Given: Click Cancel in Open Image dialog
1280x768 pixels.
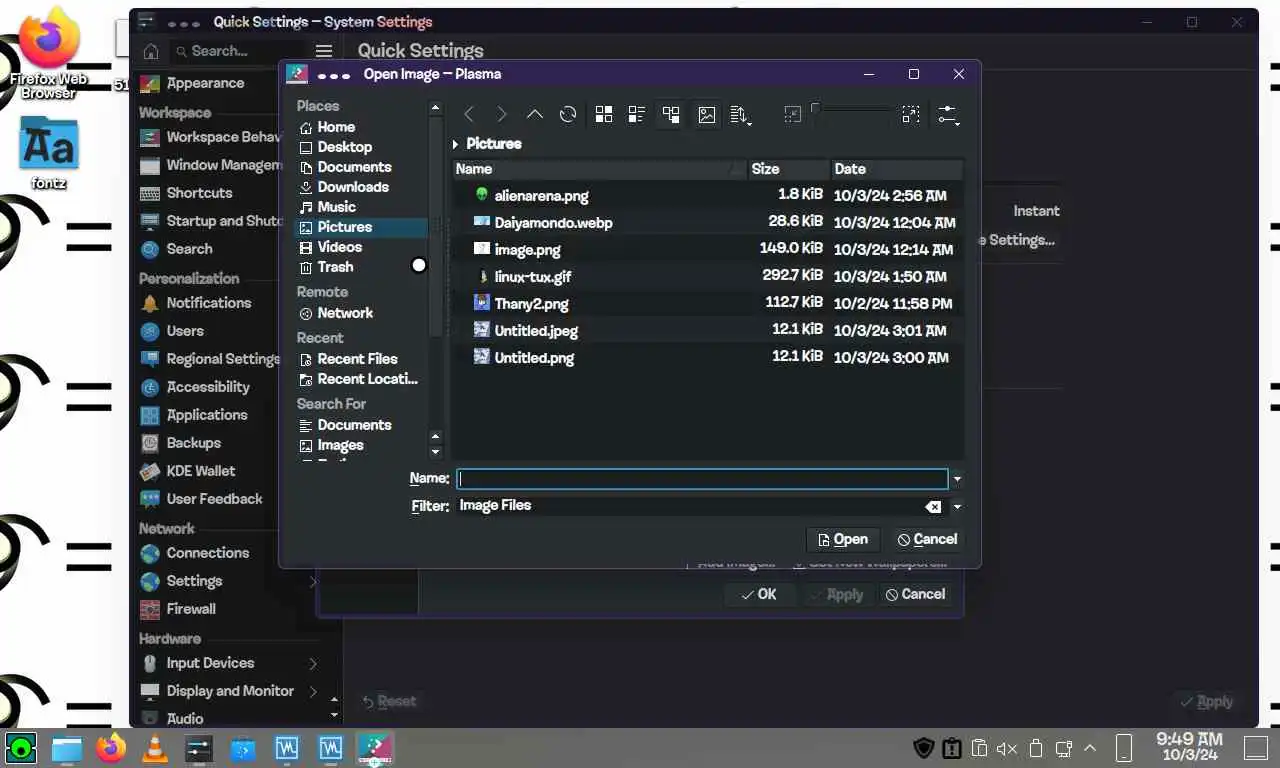Looking at the screenshot, I should click(927, 540).
